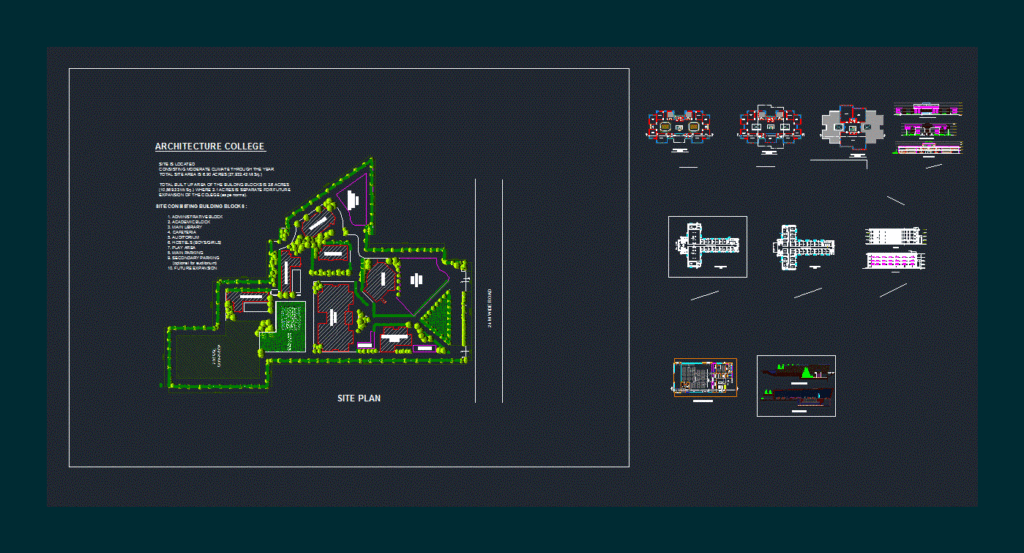
Task: Select the second red-and-blue floor plan drawing
Action: coord(770,127)
